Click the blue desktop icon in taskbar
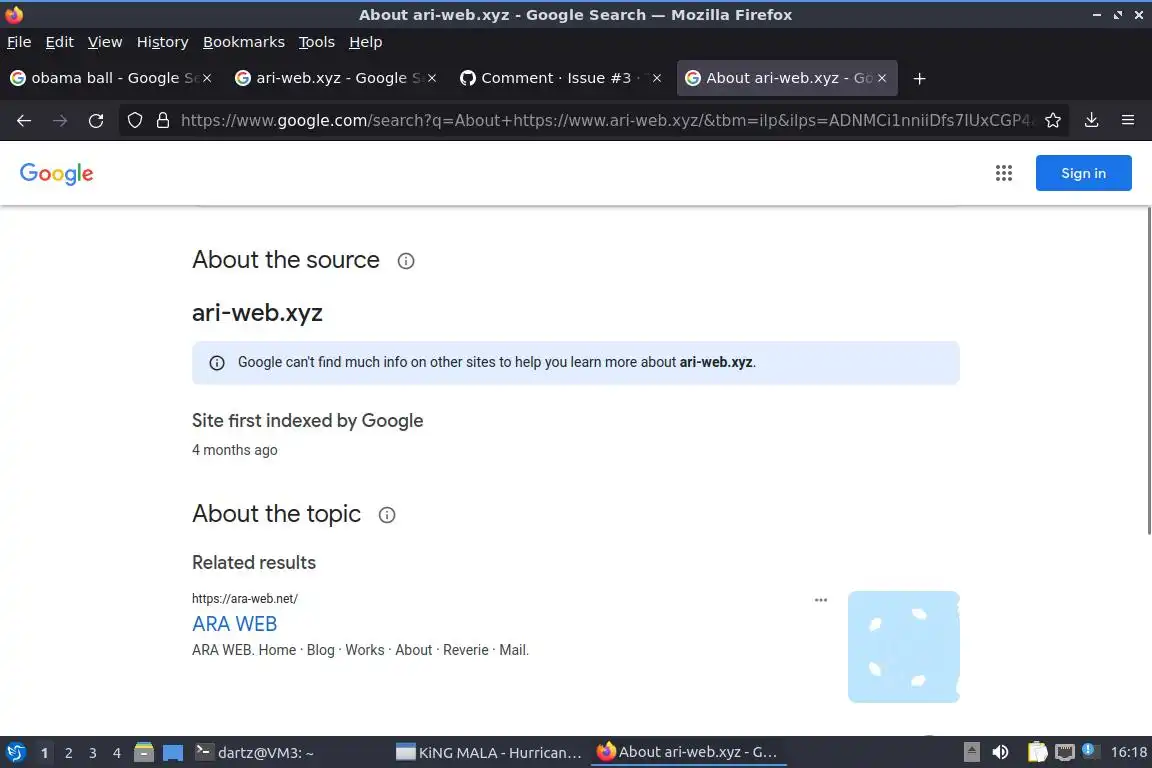1152x768 pixels. tap(173, 753)
